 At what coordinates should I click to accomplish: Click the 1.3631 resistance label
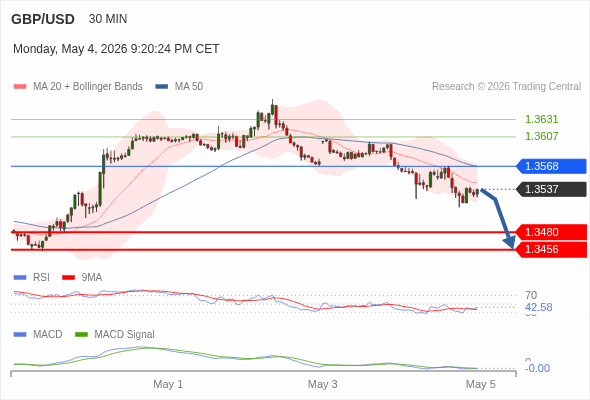tap(541, 119)
